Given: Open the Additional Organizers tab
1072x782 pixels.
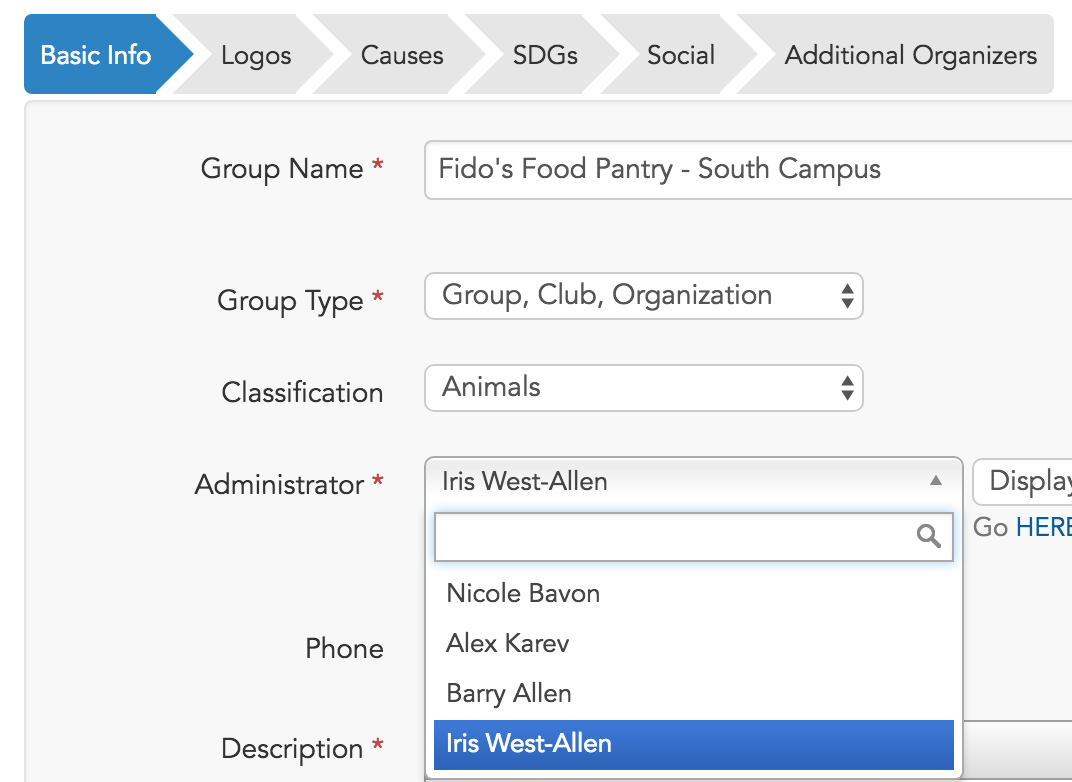Looking at the screenshot, I should (x=910, y=55).
